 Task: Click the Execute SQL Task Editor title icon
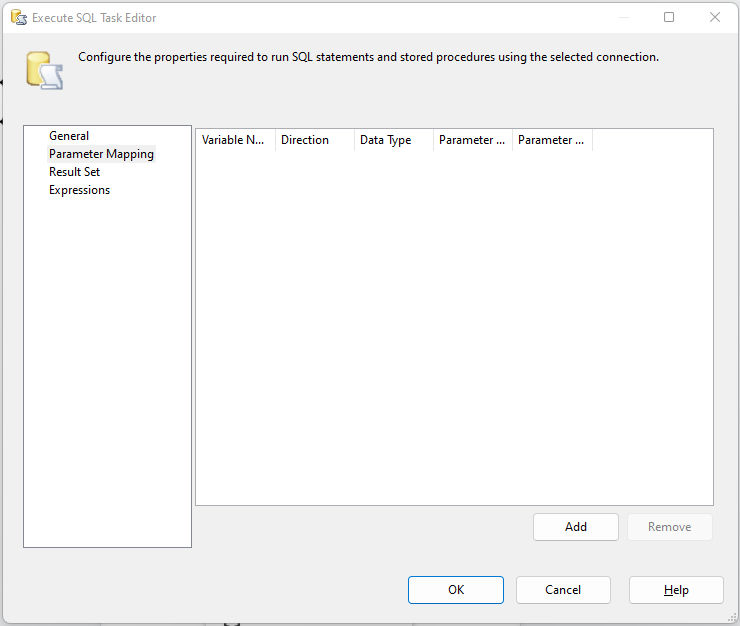[x=17, y=17]
